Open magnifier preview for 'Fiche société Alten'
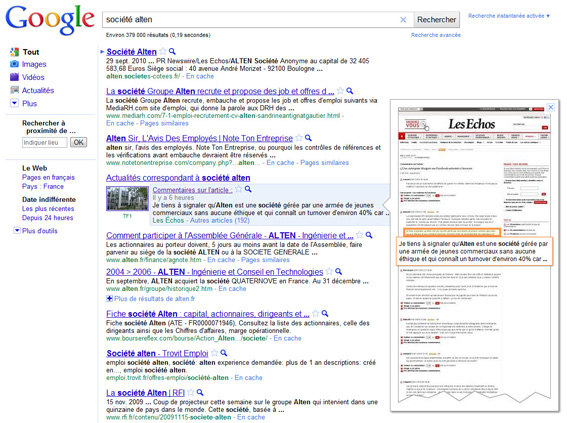567x423 pixels. (325, 313)
